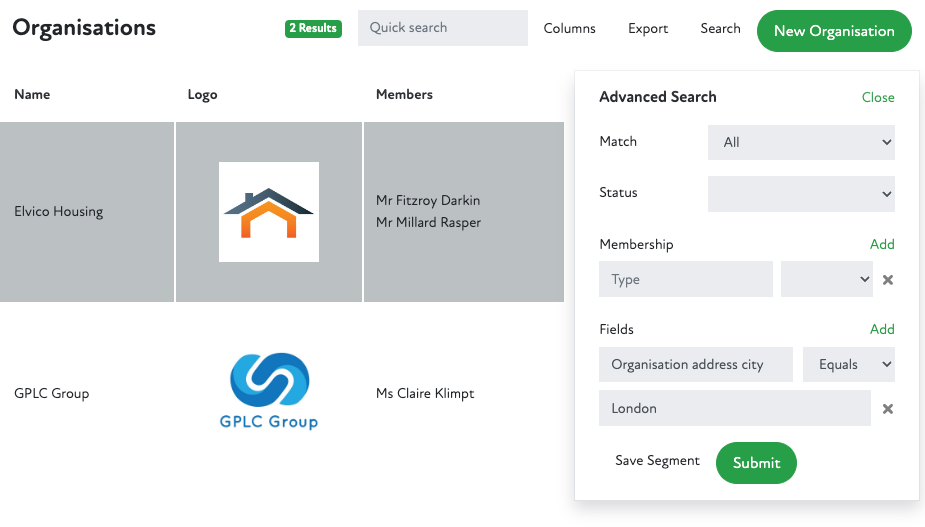Expand the Status dropdown
925x527 pixels.
[800, 193]
